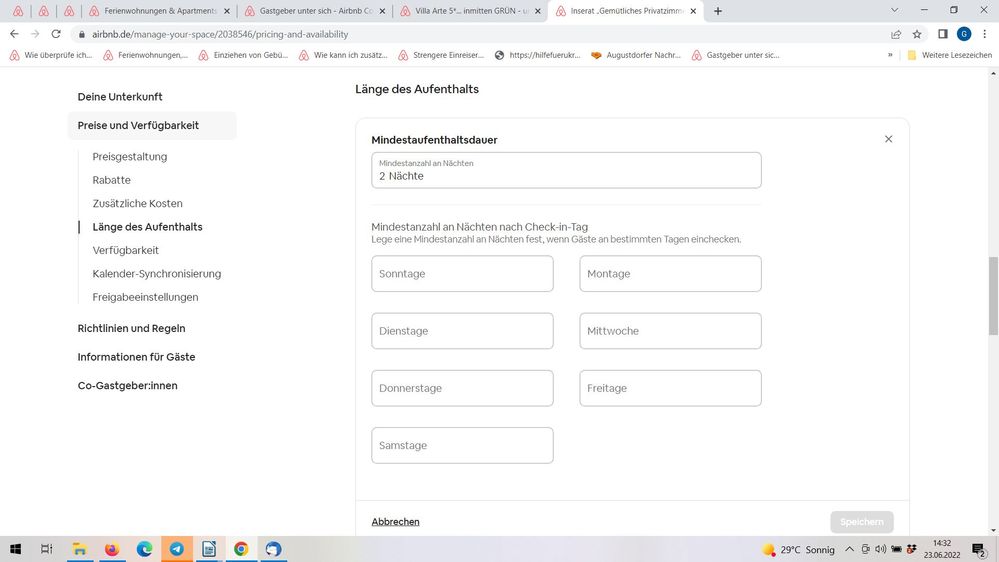Close the Mindestaufenthaltsdauer panel with X
Image resolution: width=999 pixels, height=562 pixels.
coord(888,139)
